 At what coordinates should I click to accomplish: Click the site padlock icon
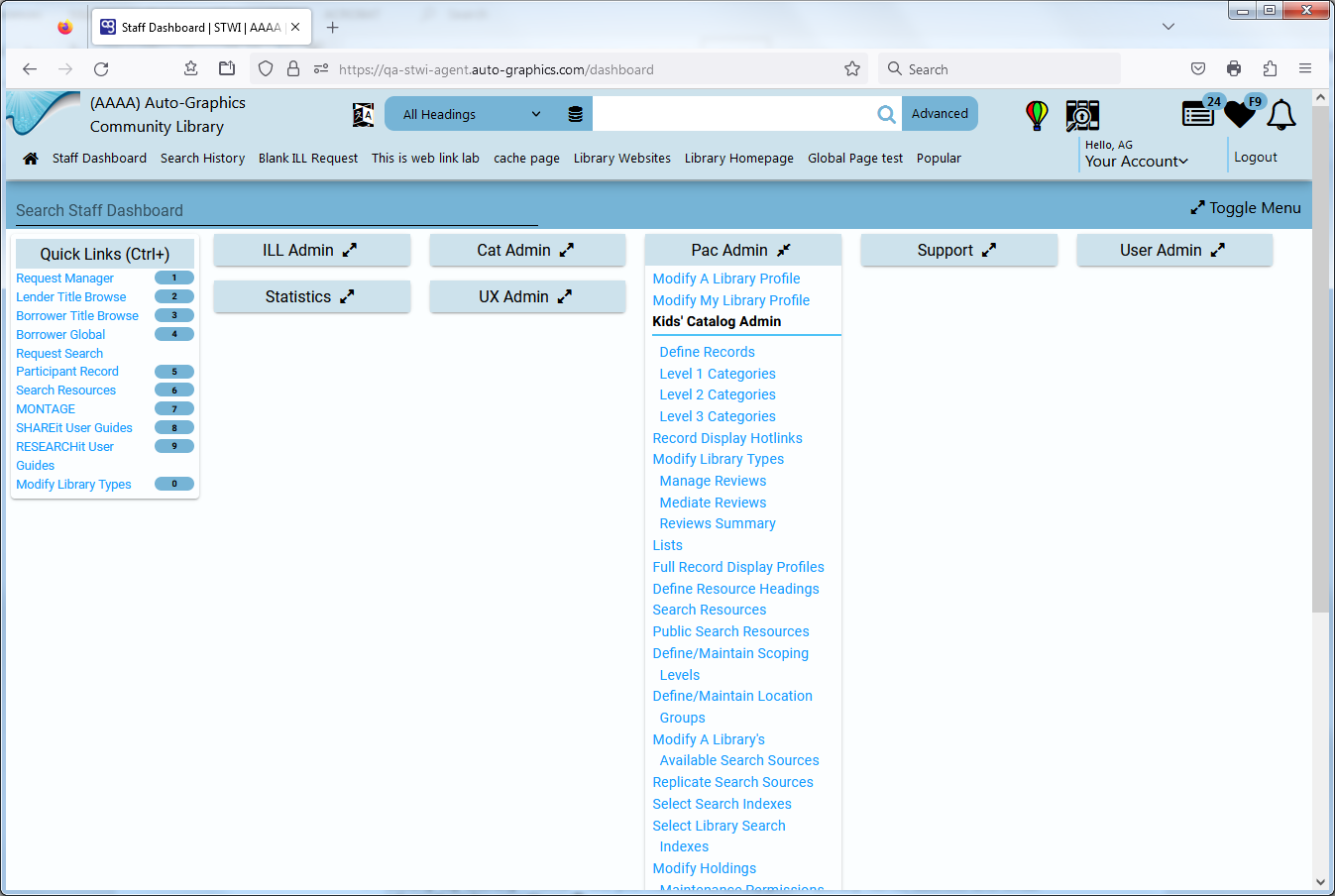(293, 69)
